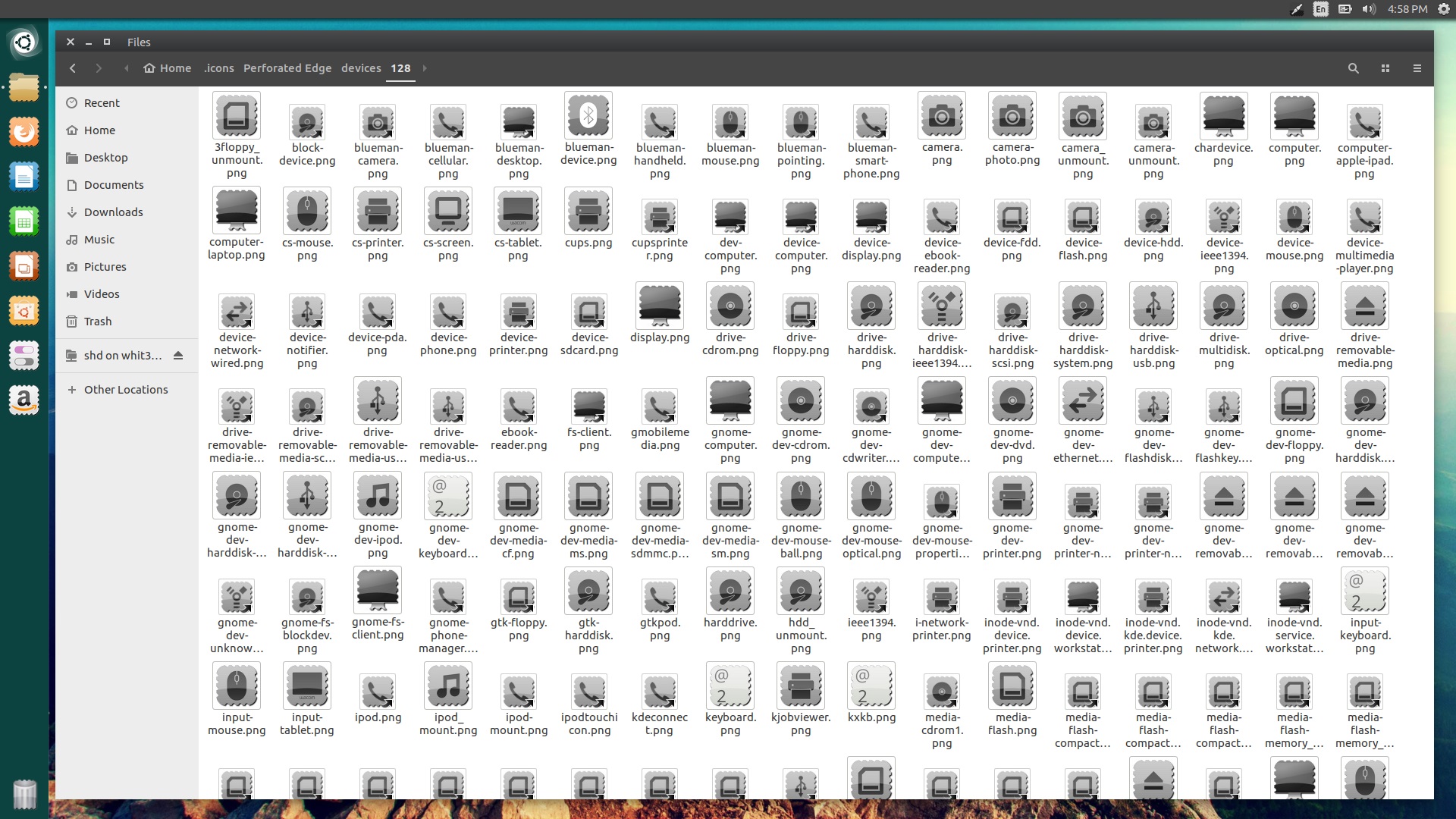Open Trash from the sidebar

click(96, 321)
